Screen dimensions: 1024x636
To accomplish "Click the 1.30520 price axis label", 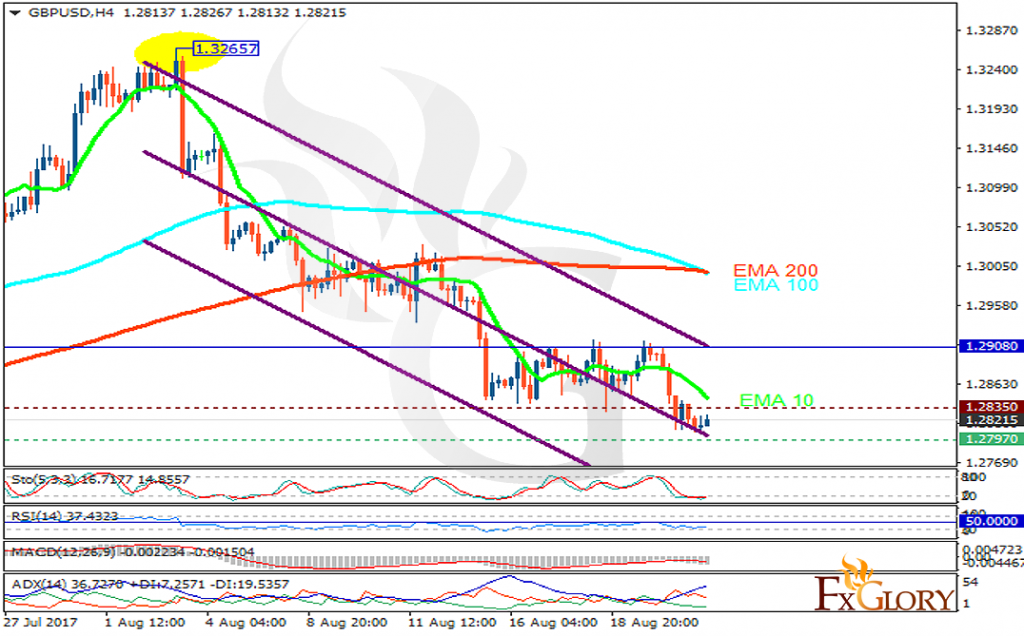I will click(991, 227).
